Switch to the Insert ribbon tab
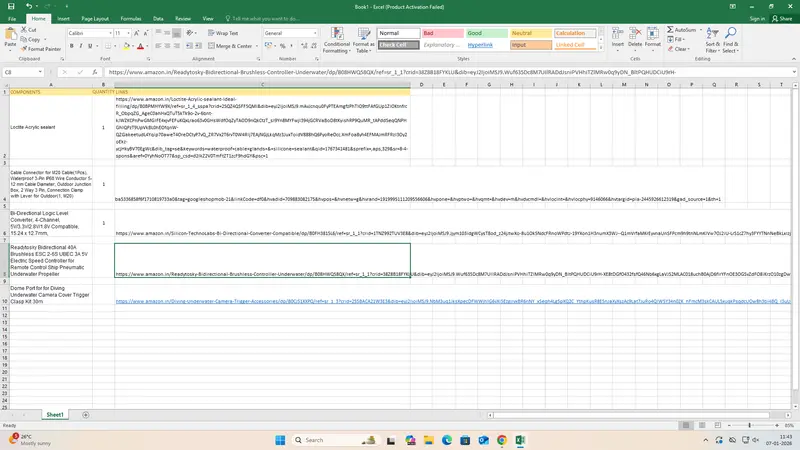 [x=63, y=19]
